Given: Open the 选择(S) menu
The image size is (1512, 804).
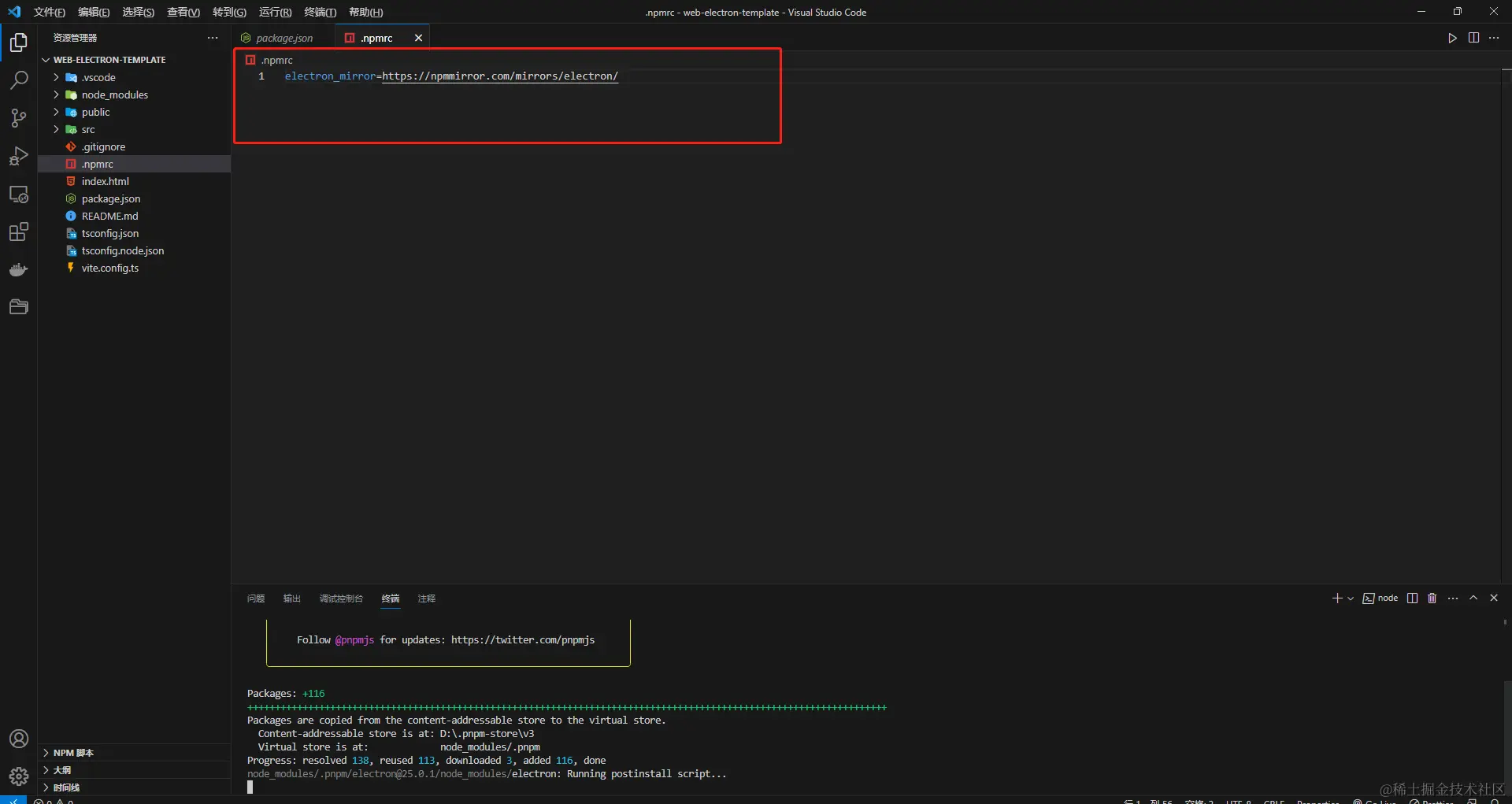Looking at the screenshot, I should [139, 12].
